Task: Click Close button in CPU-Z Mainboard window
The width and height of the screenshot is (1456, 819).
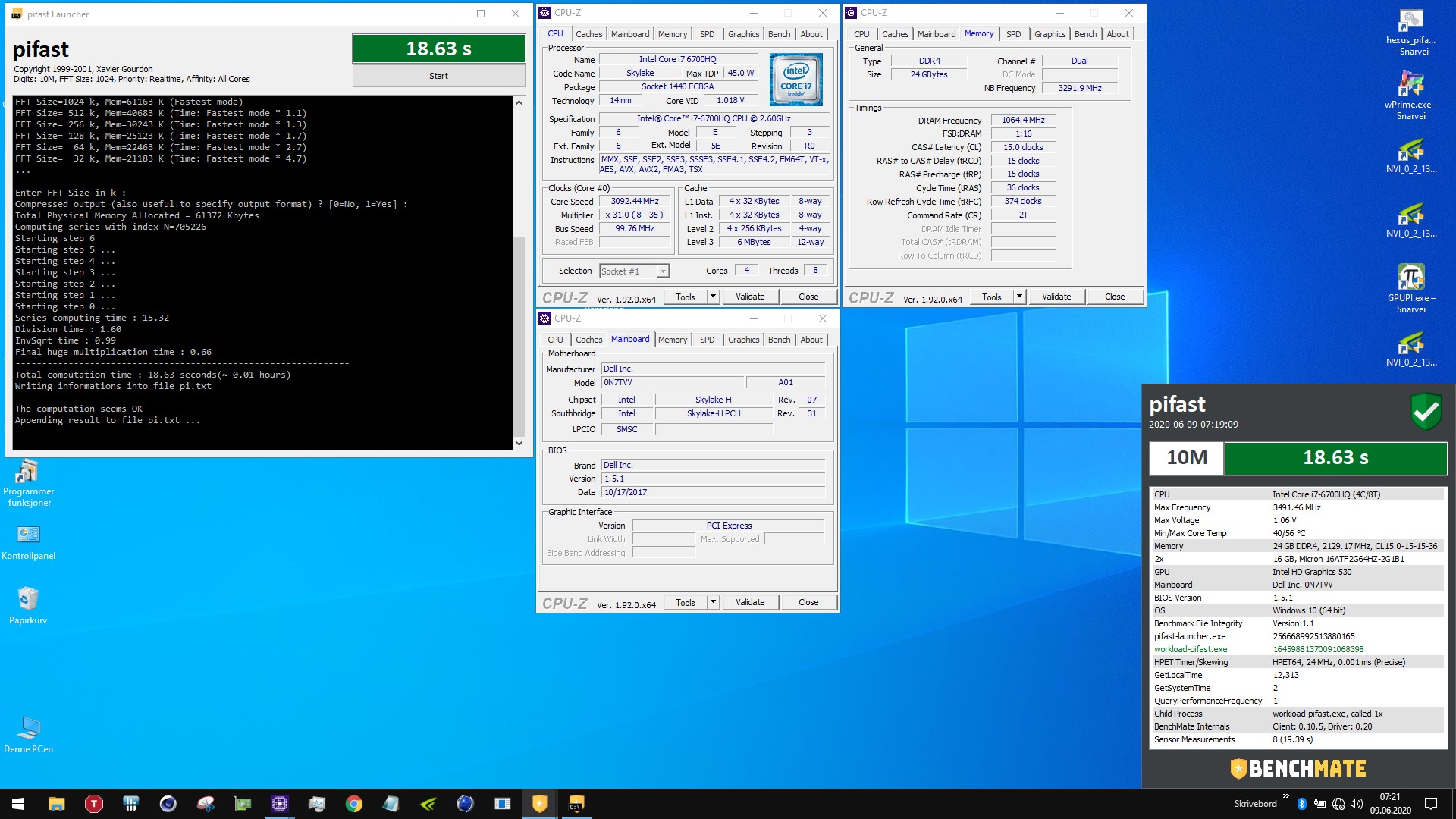Action: pos(808,602)
